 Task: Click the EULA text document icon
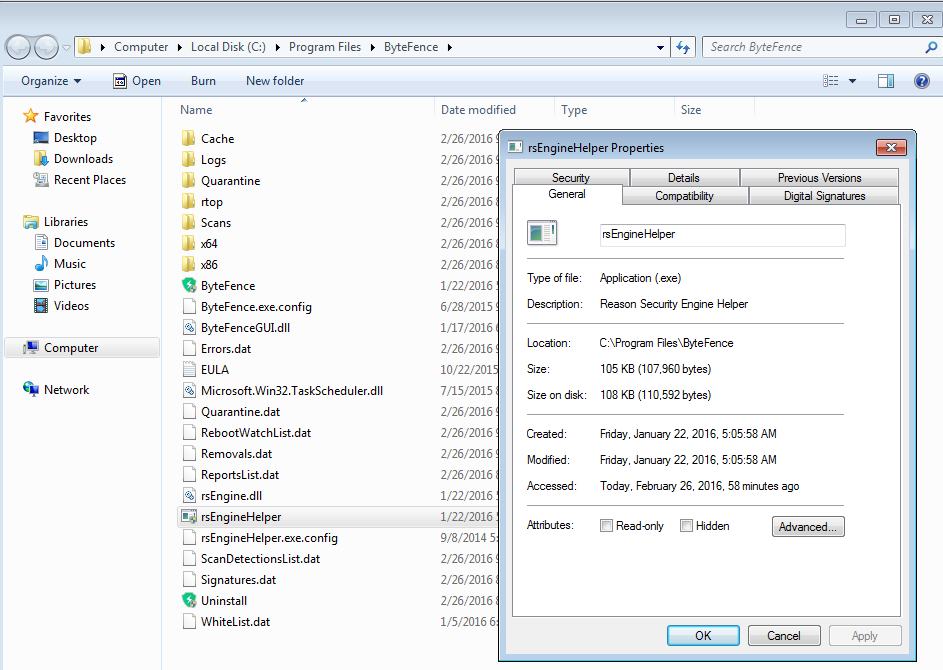pyautogui.click(x=189, y=369)
